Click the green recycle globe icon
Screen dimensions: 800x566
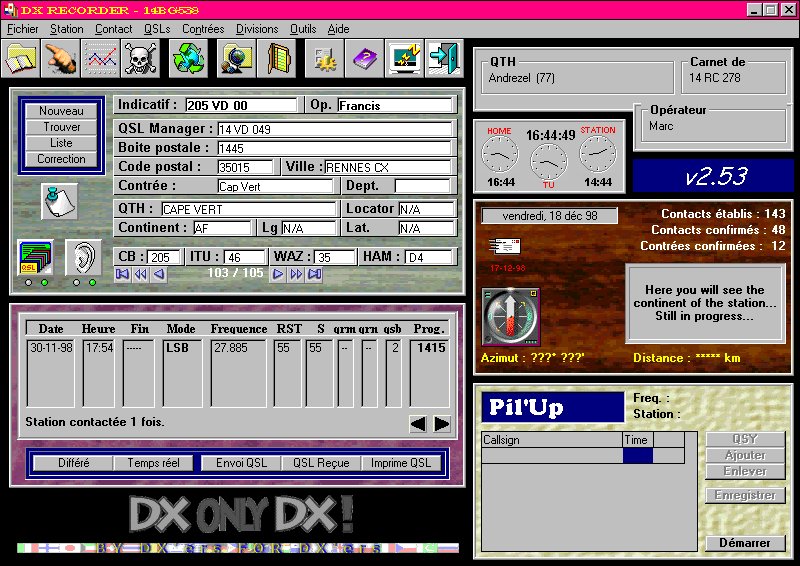[x=187, y=59]
